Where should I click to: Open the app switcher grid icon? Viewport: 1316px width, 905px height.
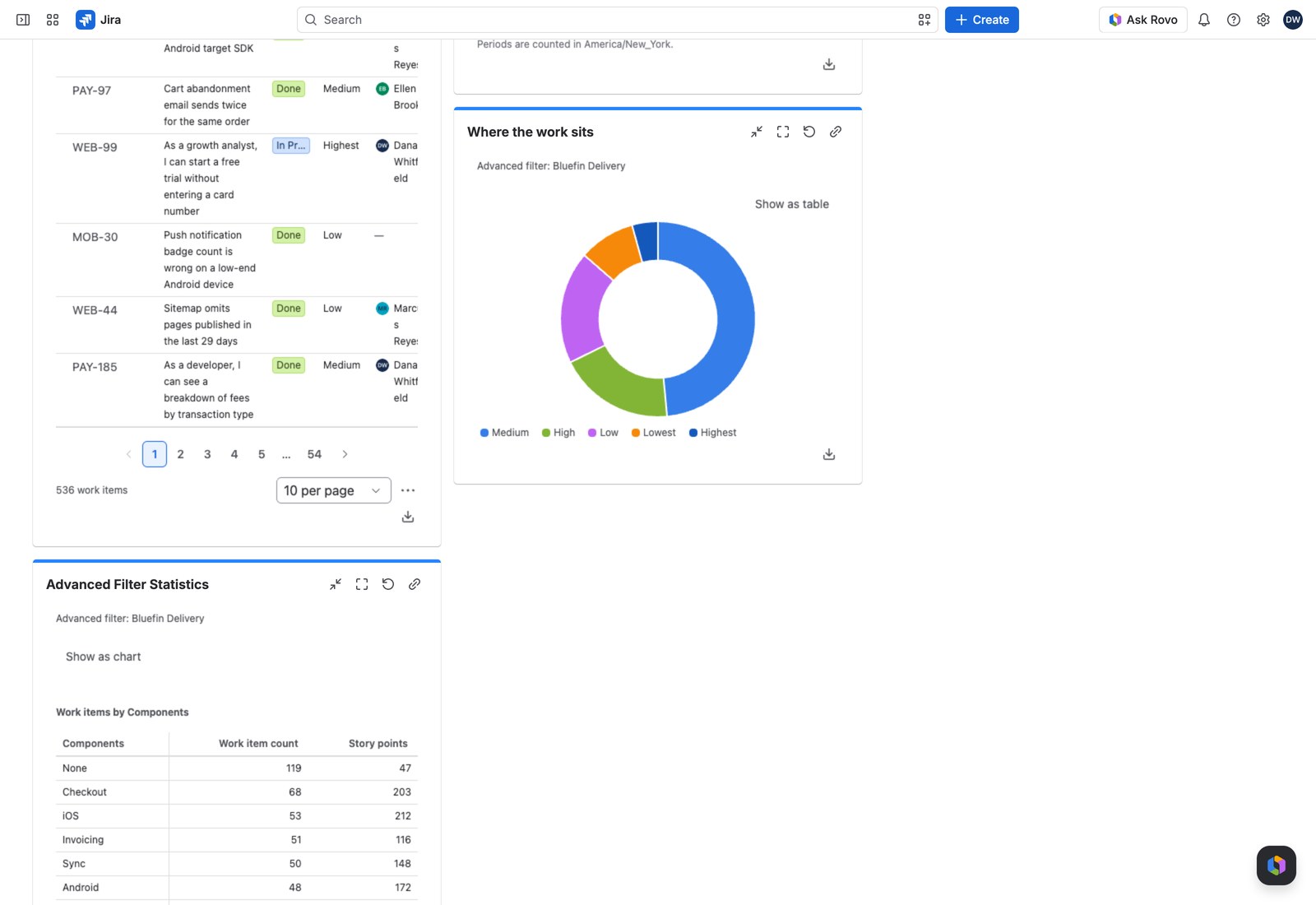pos(53,20)
